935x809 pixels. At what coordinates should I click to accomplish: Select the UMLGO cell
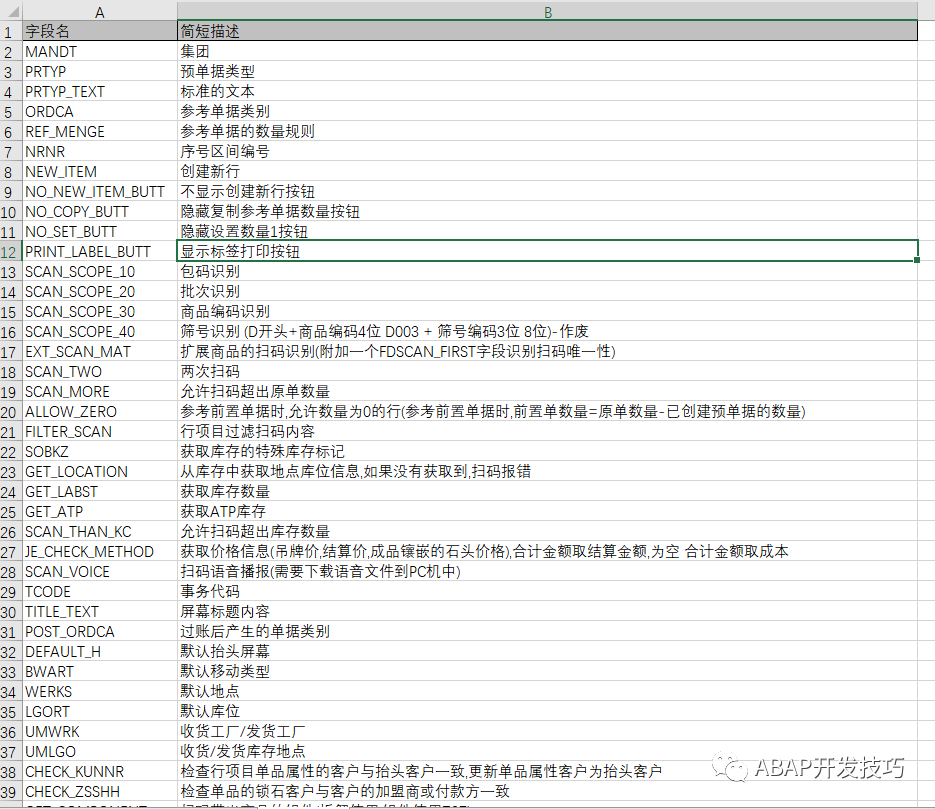point(100,751)
